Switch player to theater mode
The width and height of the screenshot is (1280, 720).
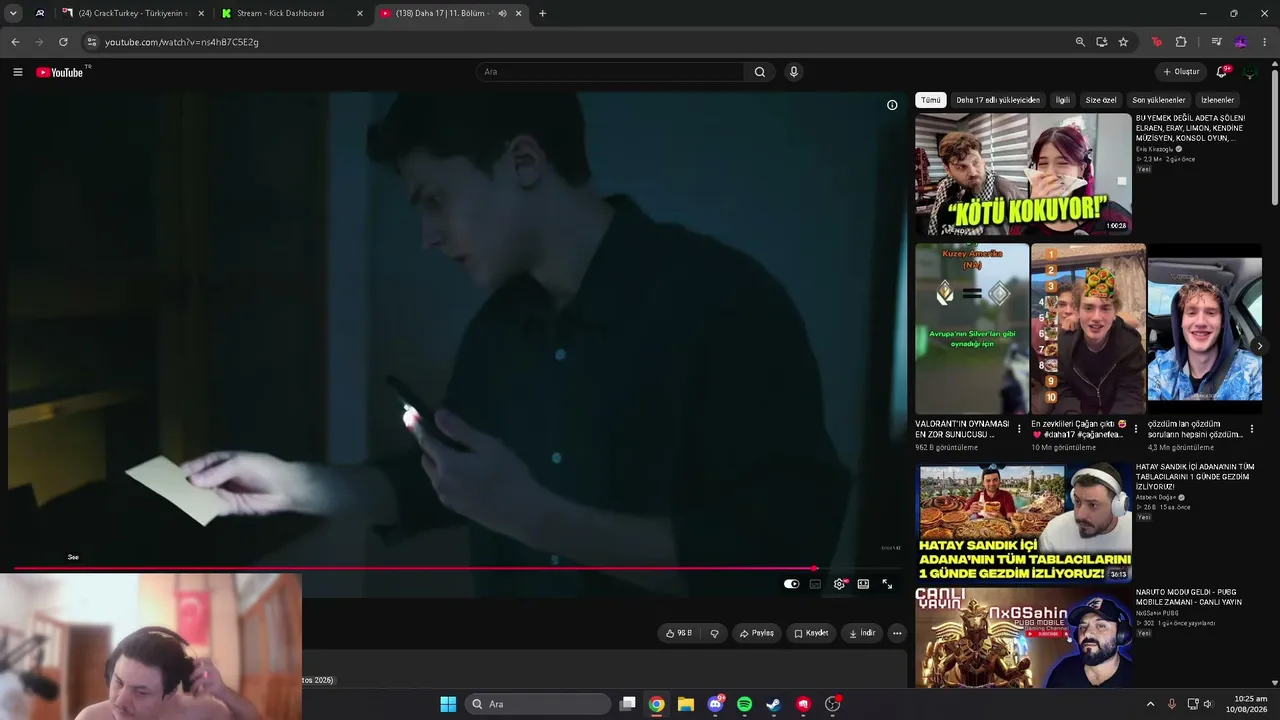863,584
